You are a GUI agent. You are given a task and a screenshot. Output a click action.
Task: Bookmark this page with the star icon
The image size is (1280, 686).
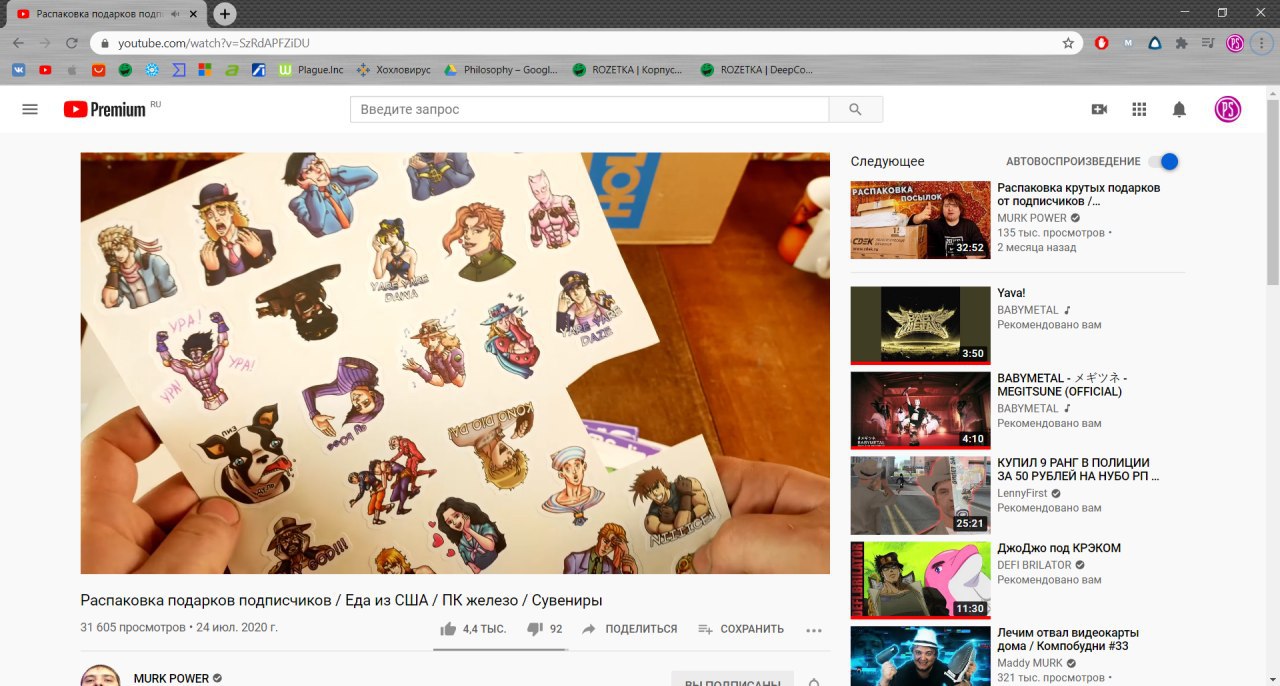(1068, 43)
